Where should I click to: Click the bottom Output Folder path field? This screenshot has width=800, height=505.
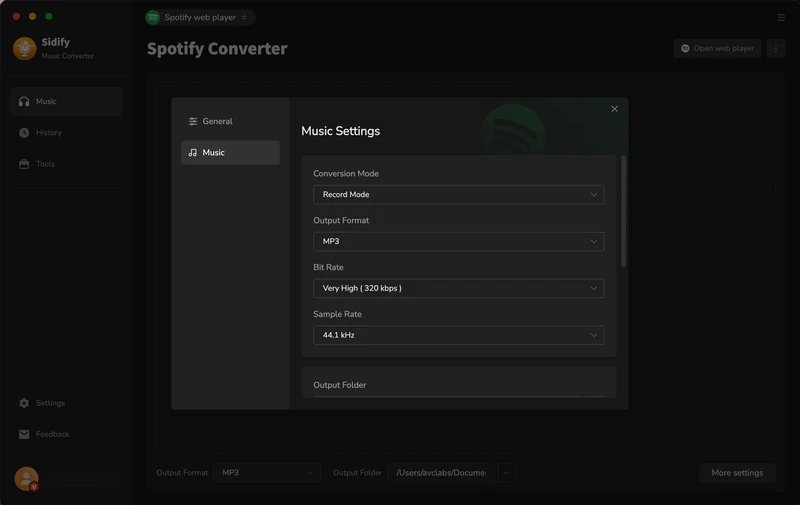[x=441, y=473]
